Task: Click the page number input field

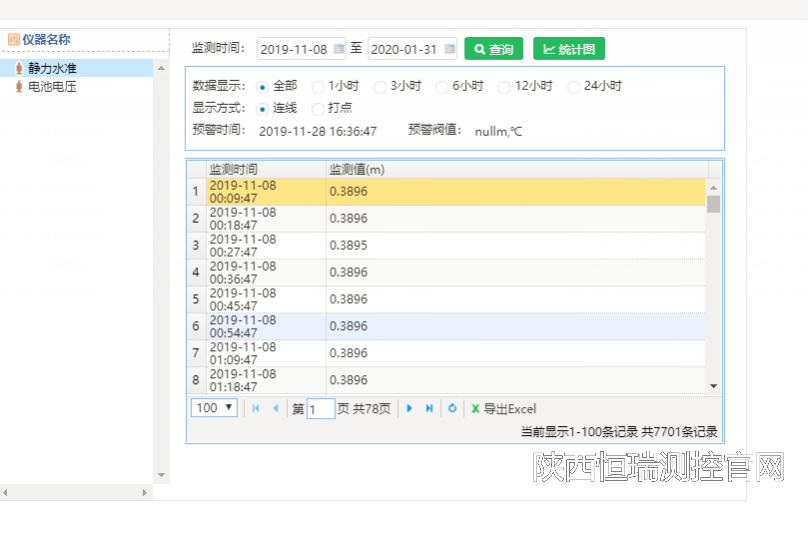Action: 320,409
